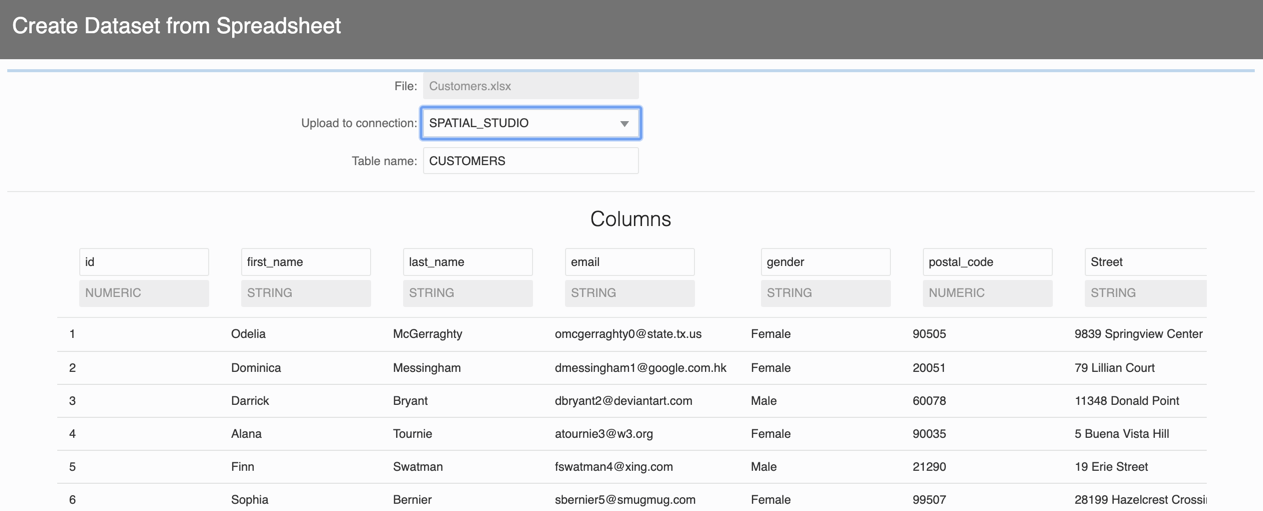Open the STRING type selector under gender
Image resolution: width=1263 pixels, height=511 pixels.
click(x=825, y=293)
